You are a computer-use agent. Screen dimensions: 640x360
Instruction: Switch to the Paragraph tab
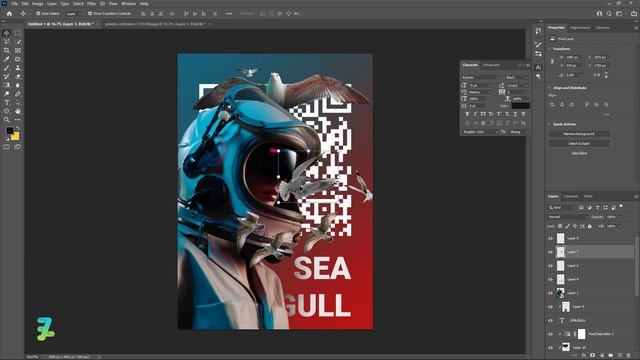pos(491,65)
